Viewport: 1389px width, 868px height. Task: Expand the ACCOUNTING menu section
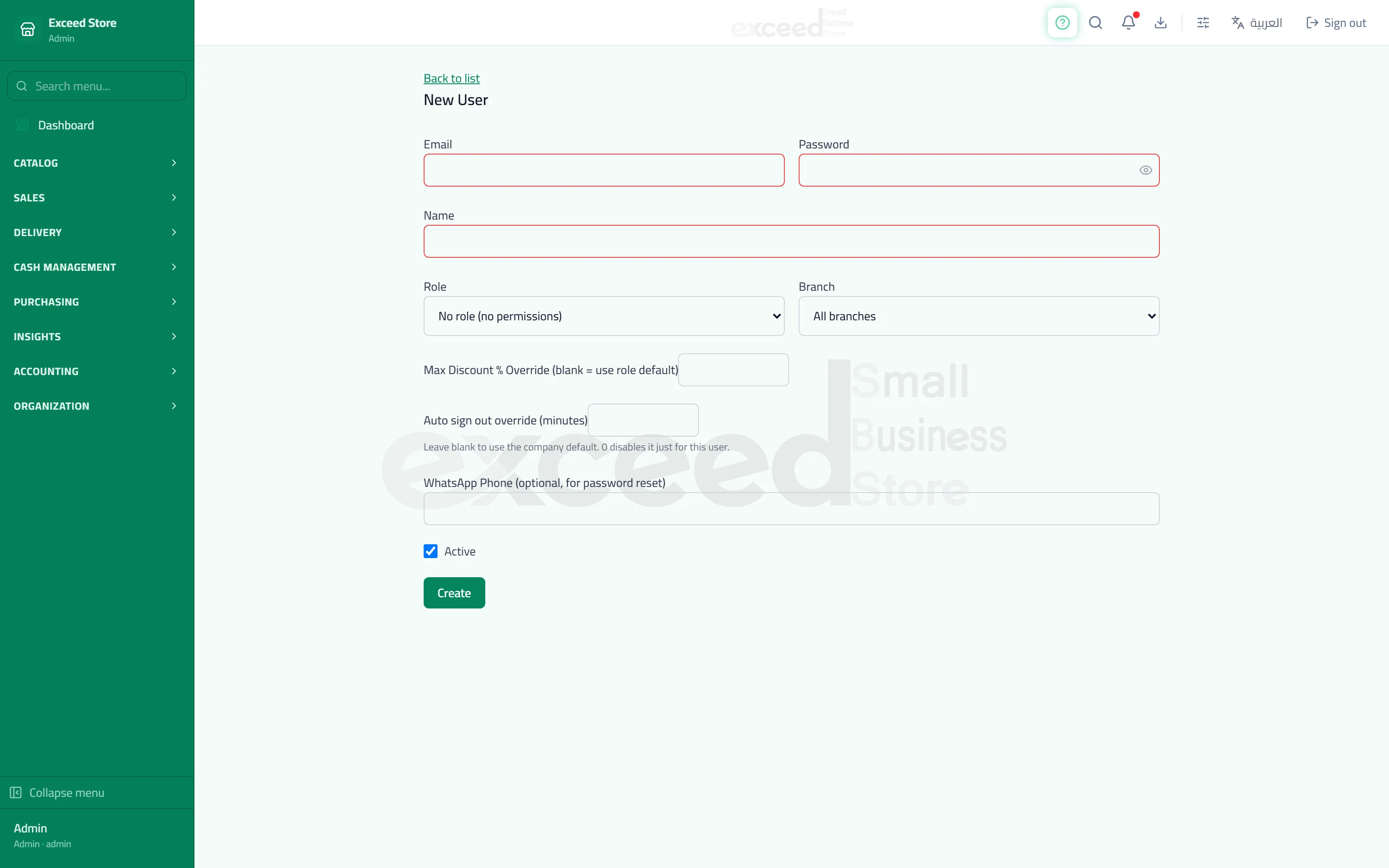pos(95,372)
